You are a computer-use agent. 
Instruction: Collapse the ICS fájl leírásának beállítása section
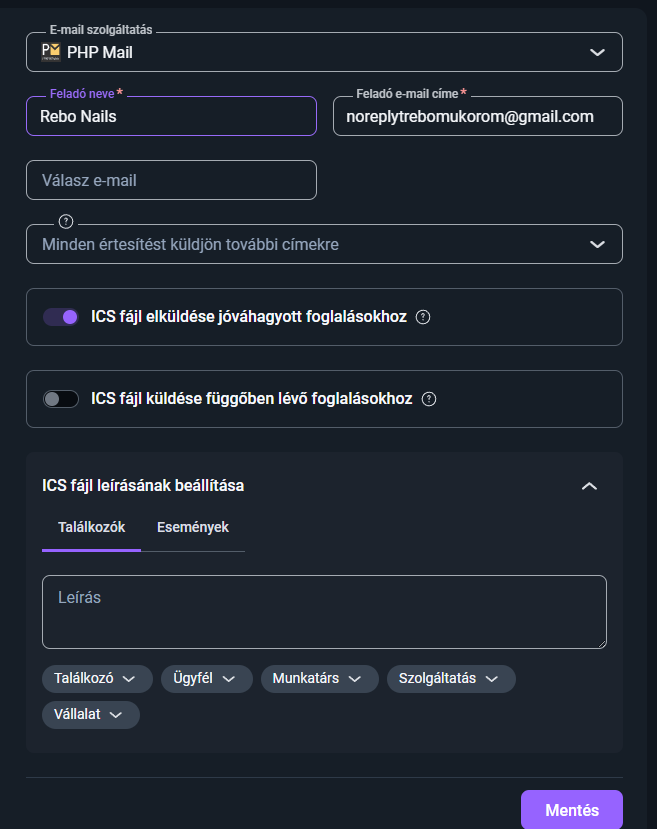pyautogui.click(x=589, y=486)
